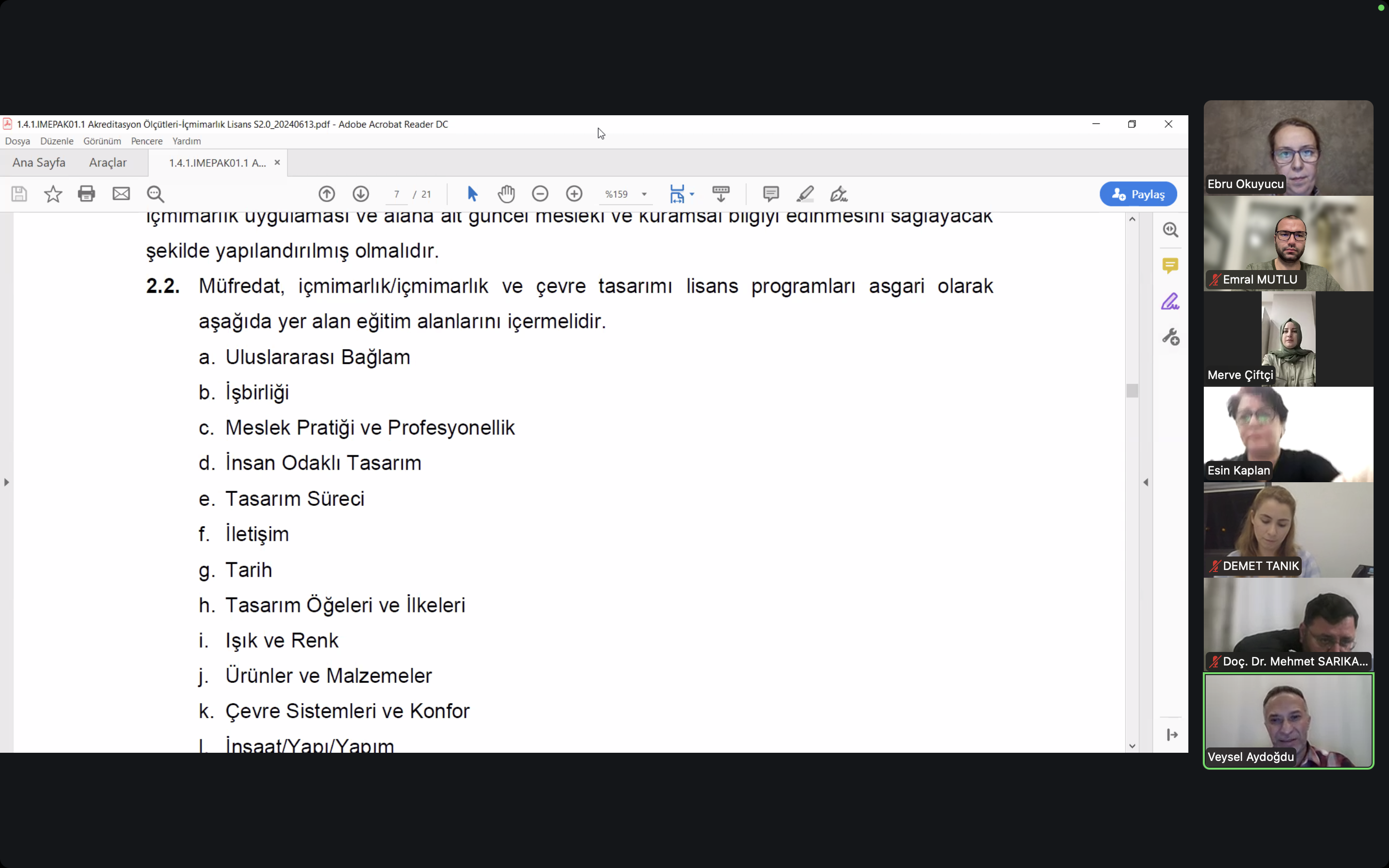Add a comment with the sticky note icon
Image resolution: width=1389 pixels, height=868 pixels.
coord(771,194)
